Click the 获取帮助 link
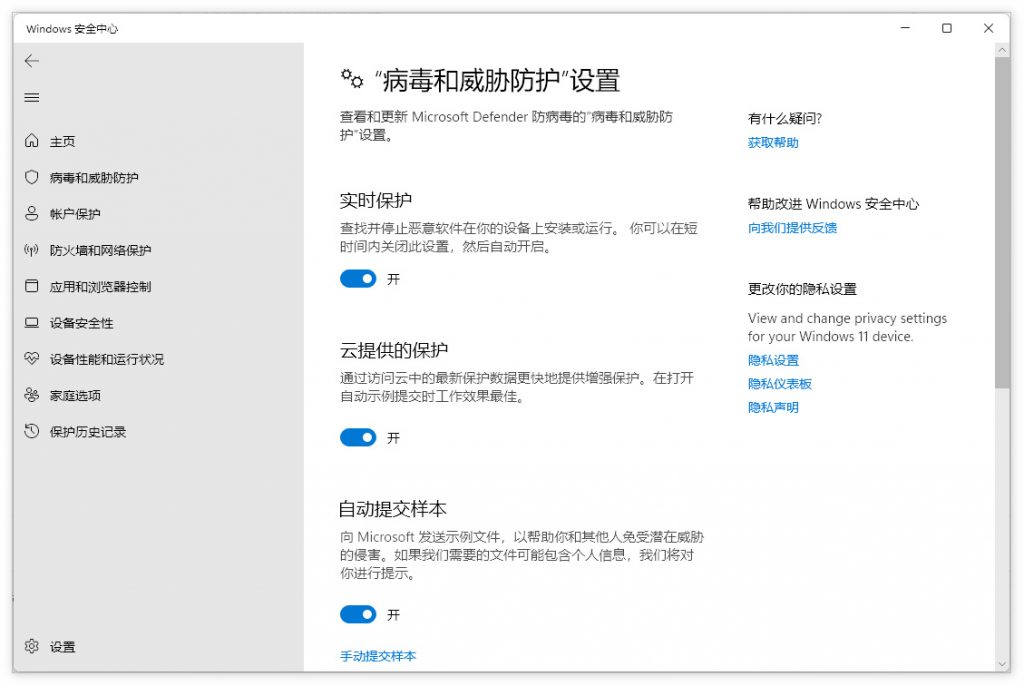 [773, 143]
